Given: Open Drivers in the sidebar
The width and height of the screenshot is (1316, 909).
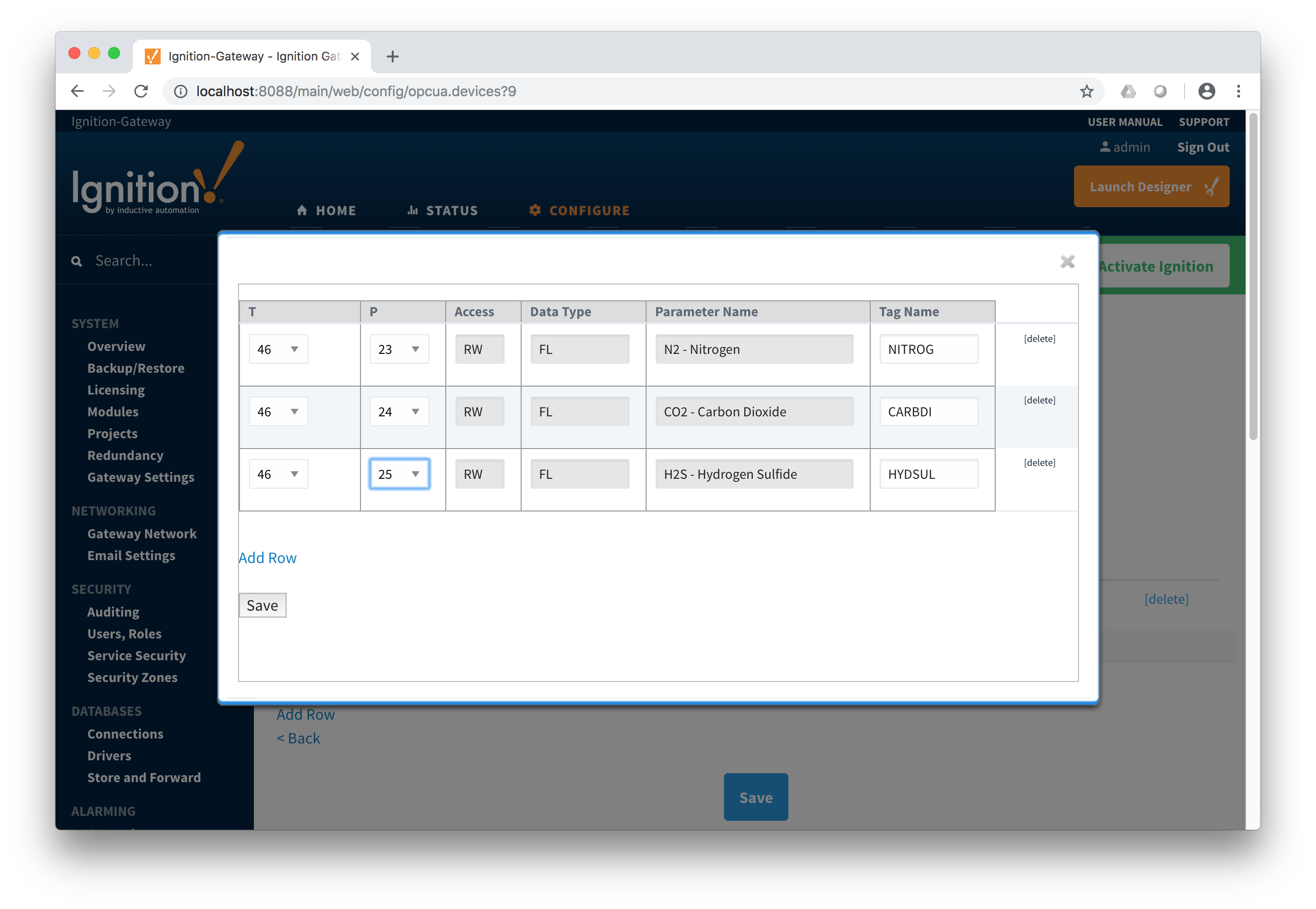Looking at the screenshot, I should click(109, 756).
